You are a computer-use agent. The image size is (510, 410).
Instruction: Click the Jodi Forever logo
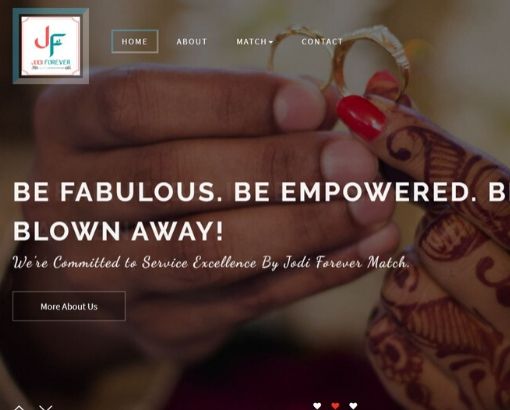coord(51,46)
